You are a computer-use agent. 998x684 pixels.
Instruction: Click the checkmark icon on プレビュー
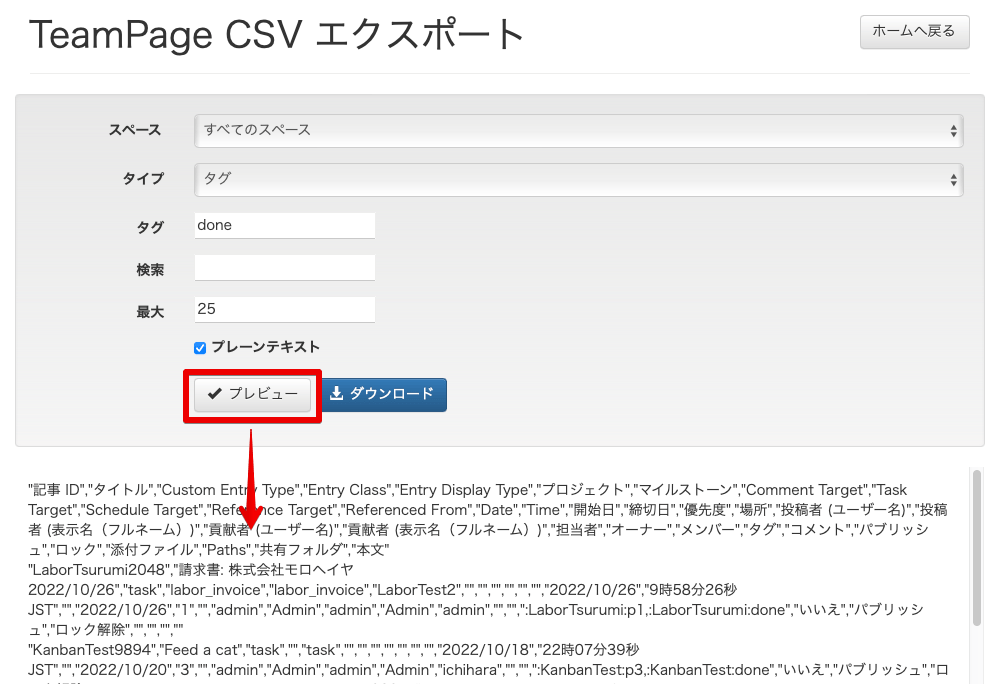pos(214,394)
